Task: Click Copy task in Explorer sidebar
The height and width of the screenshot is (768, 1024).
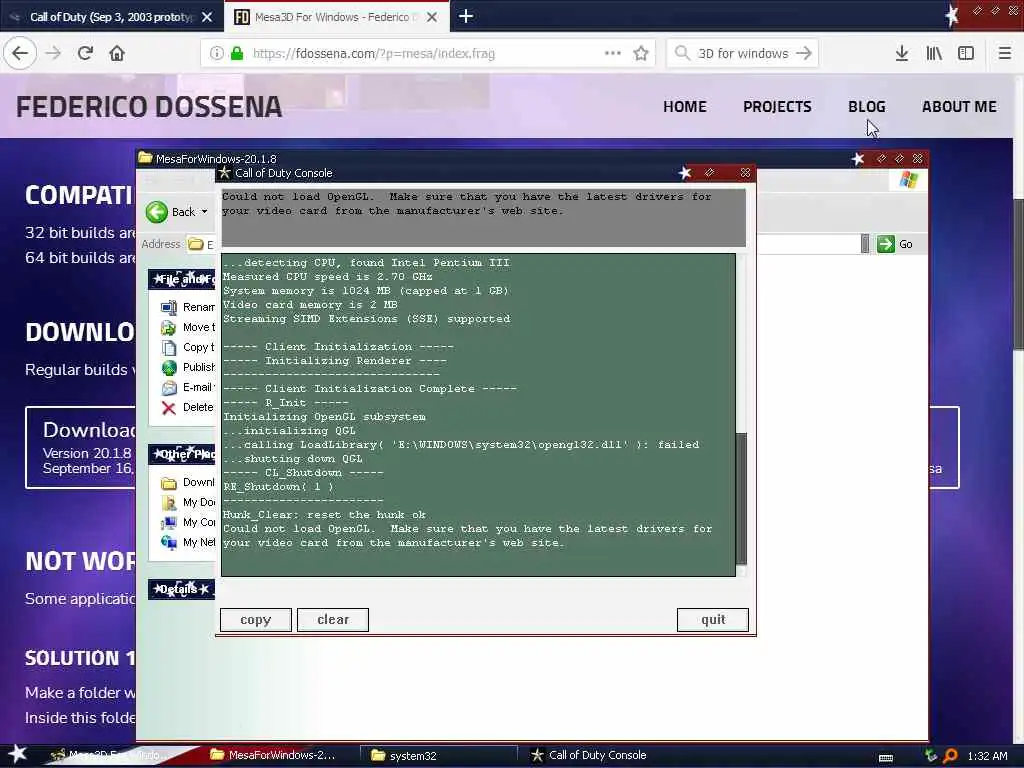Action: (x=187, y=347)
